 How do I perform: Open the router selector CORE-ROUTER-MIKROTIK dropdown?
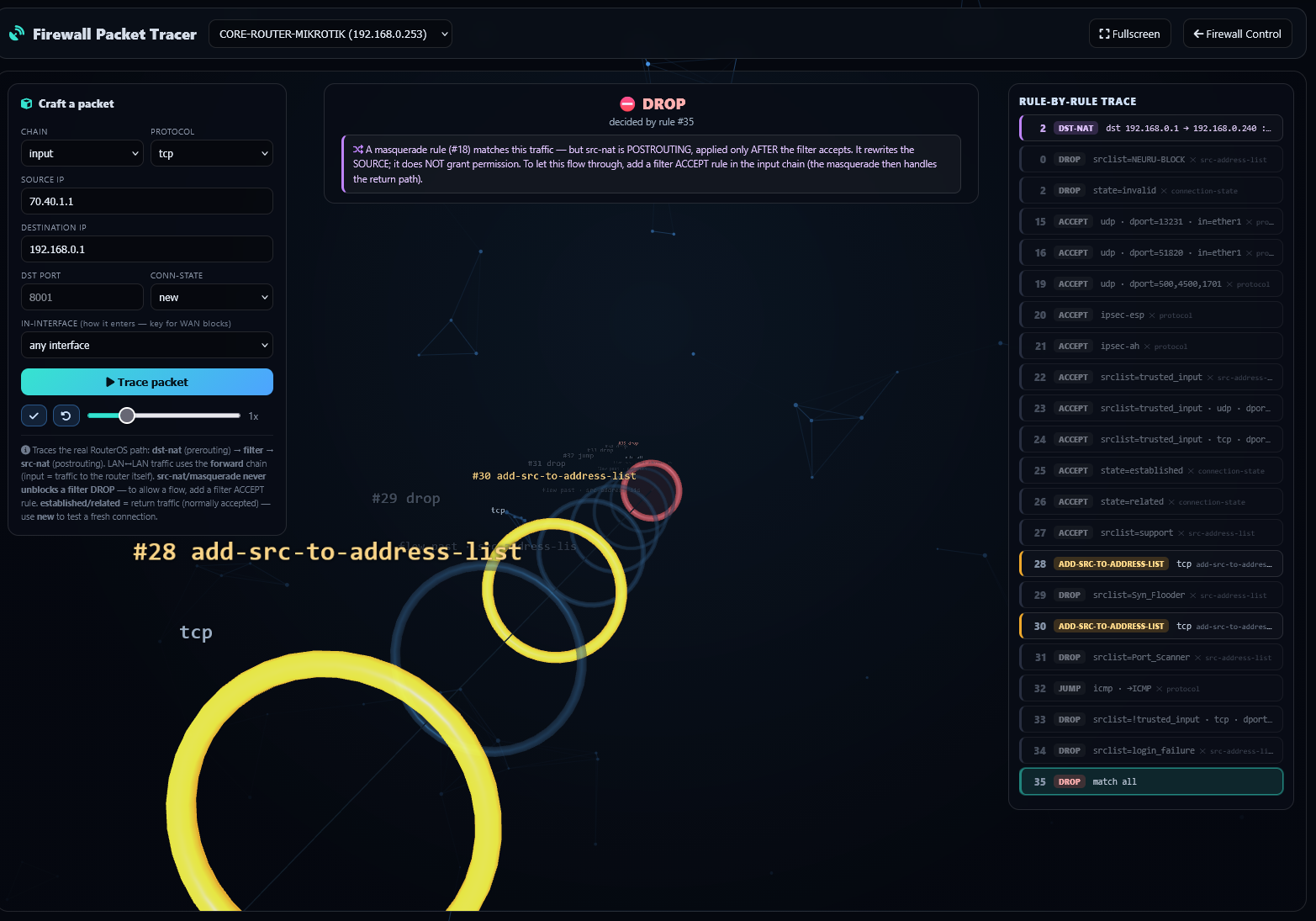pyautogui.click(x=330, y=34)
